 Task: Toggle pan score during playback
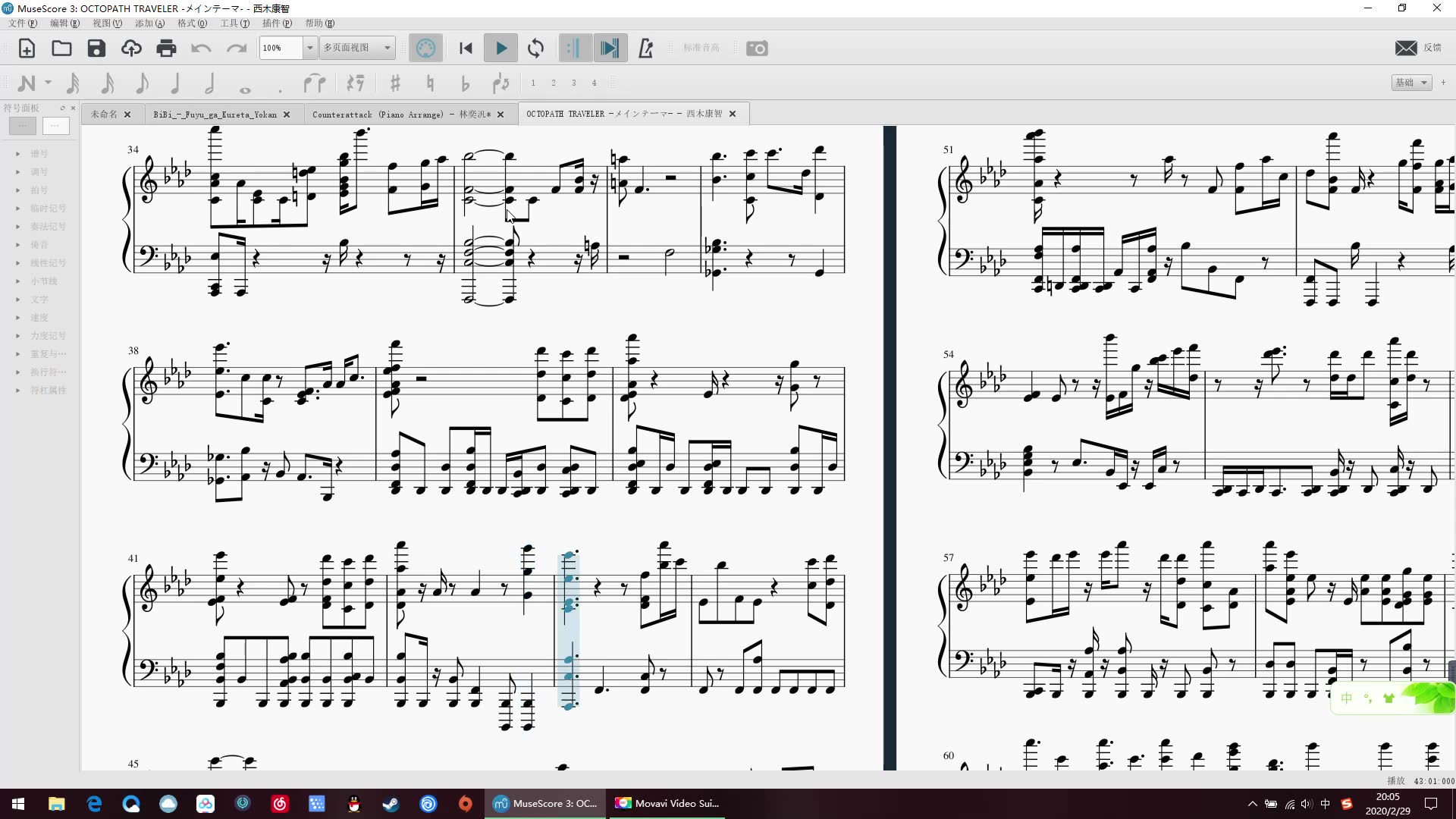tap(610, 49)
